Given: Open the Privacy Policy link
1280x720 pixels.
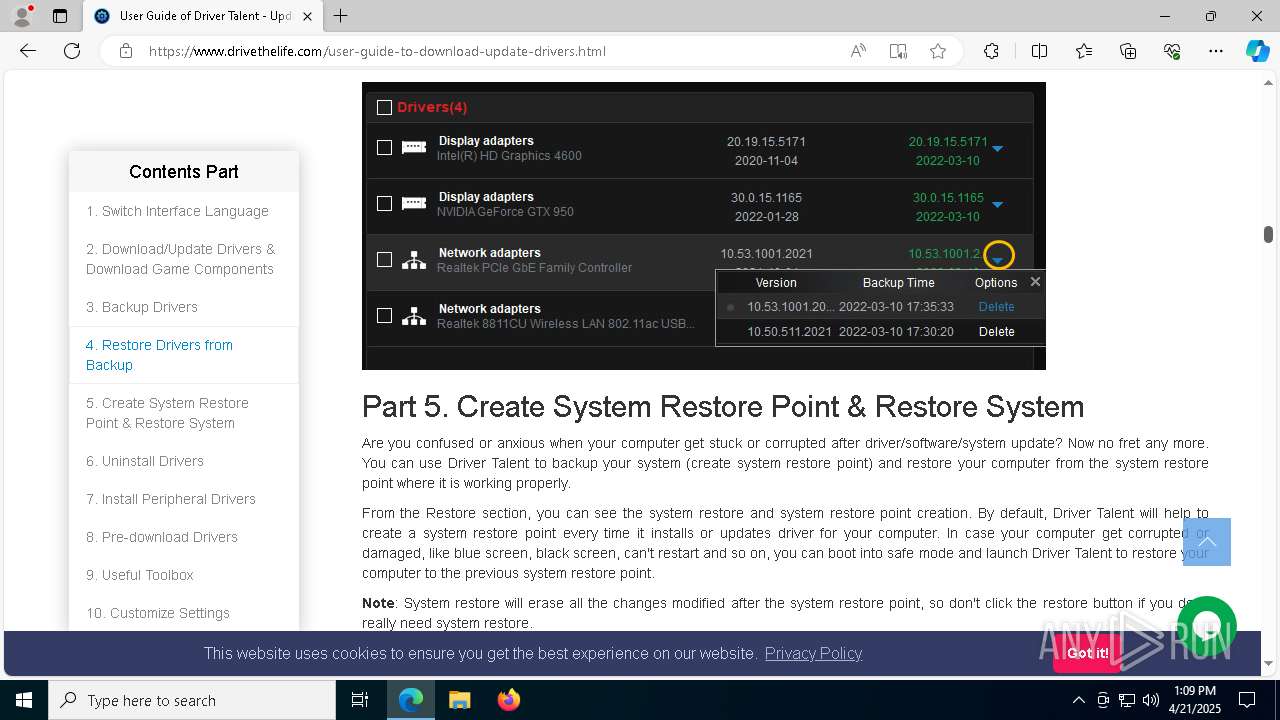Looking at the screenshot, I should coord(813,653).
